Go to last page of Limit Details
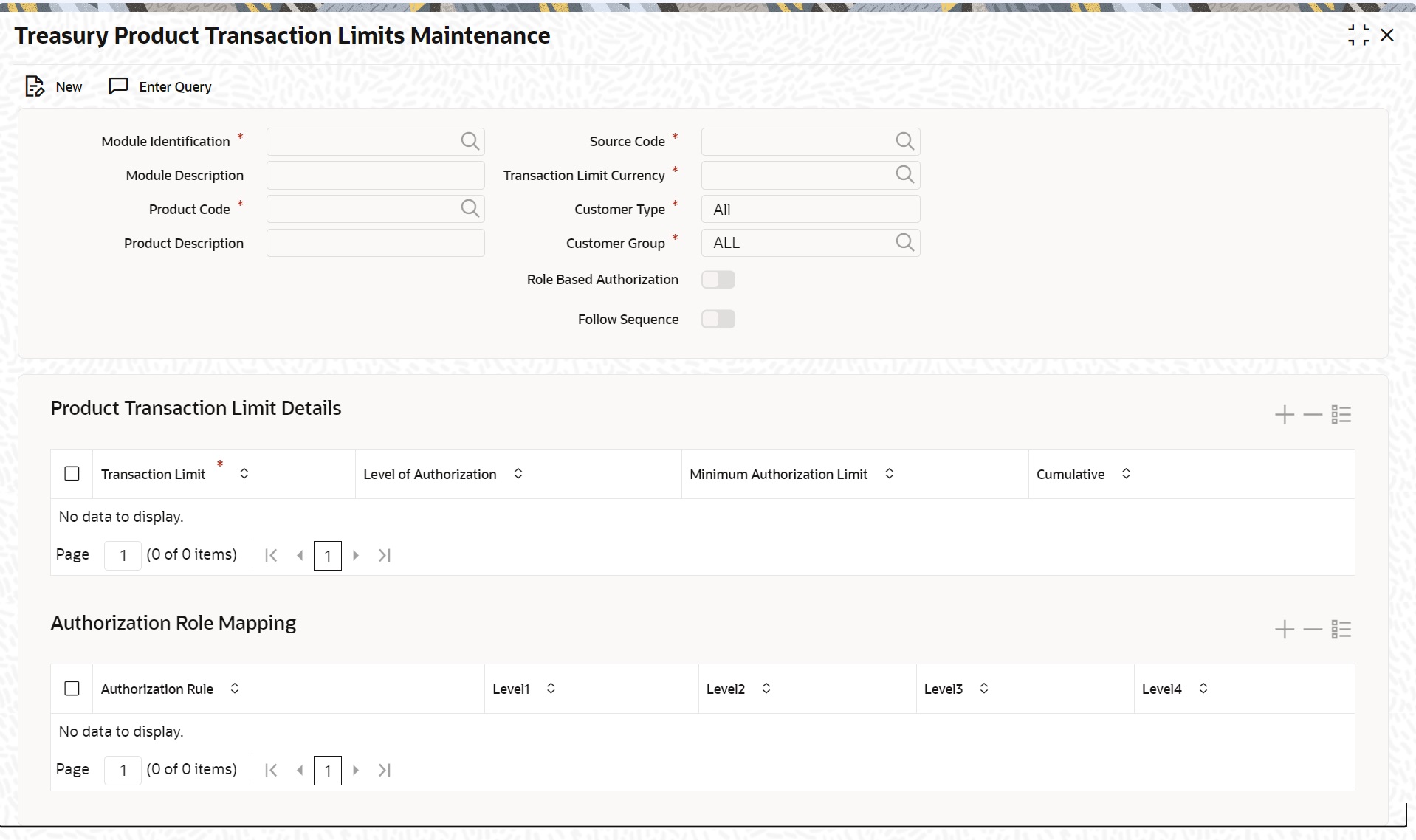The image size is (1416, 840). click(x=384, y=555)
